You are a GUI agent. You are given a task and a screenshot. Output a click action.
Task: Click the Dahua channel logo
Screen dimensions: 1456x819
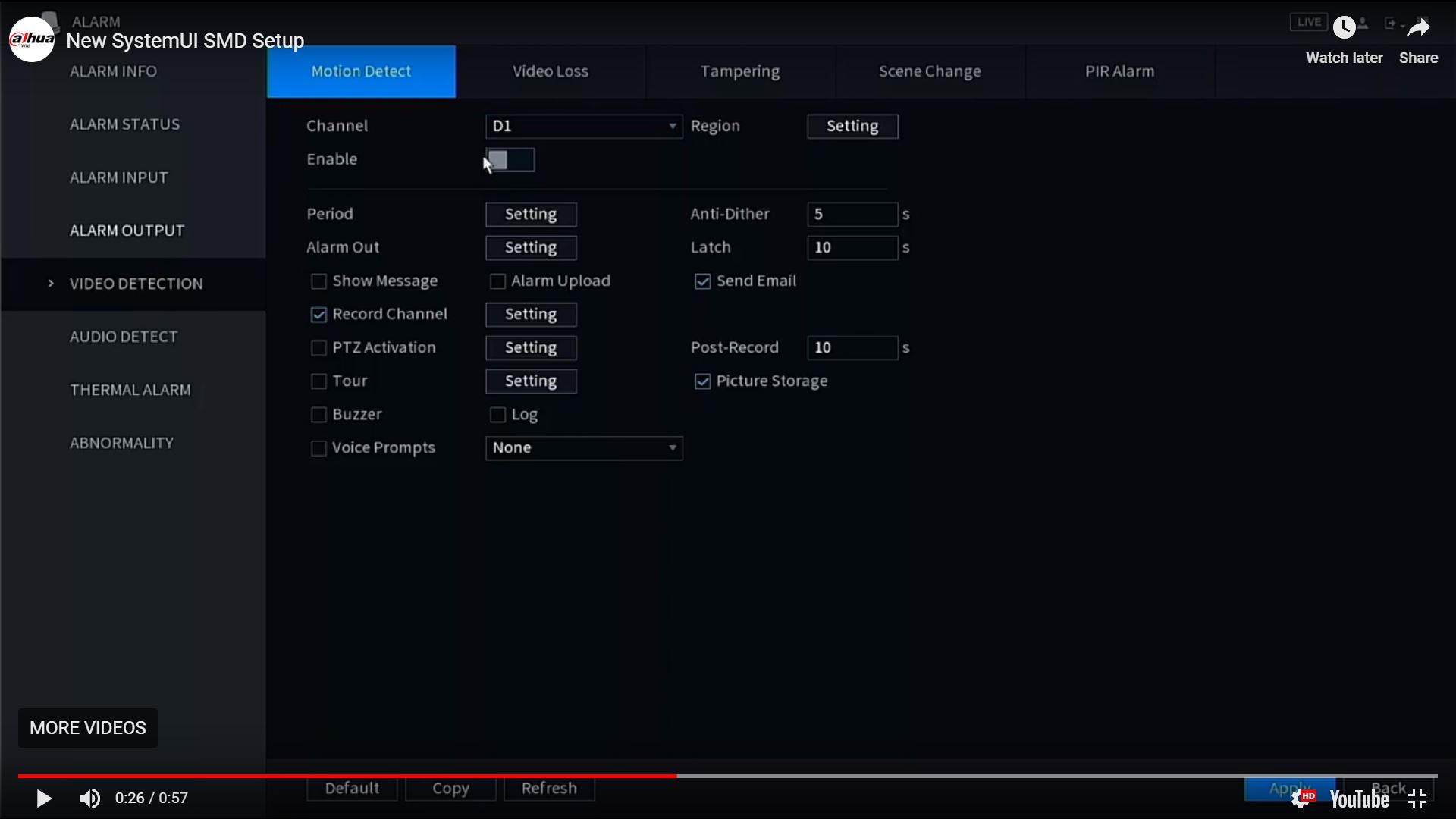[31, 39]
